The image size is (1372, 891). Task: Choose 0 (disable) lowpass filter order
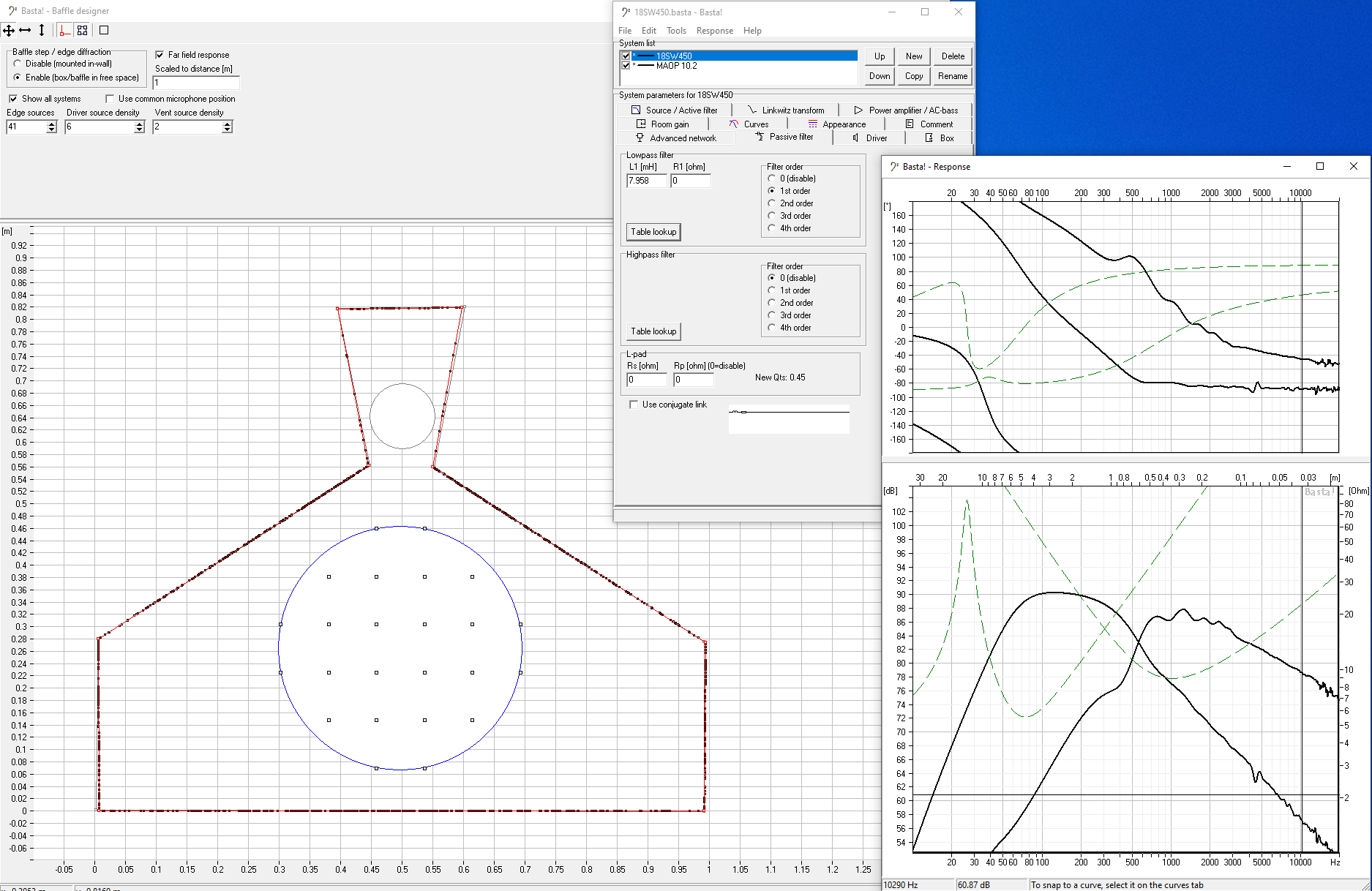(771, 178)
